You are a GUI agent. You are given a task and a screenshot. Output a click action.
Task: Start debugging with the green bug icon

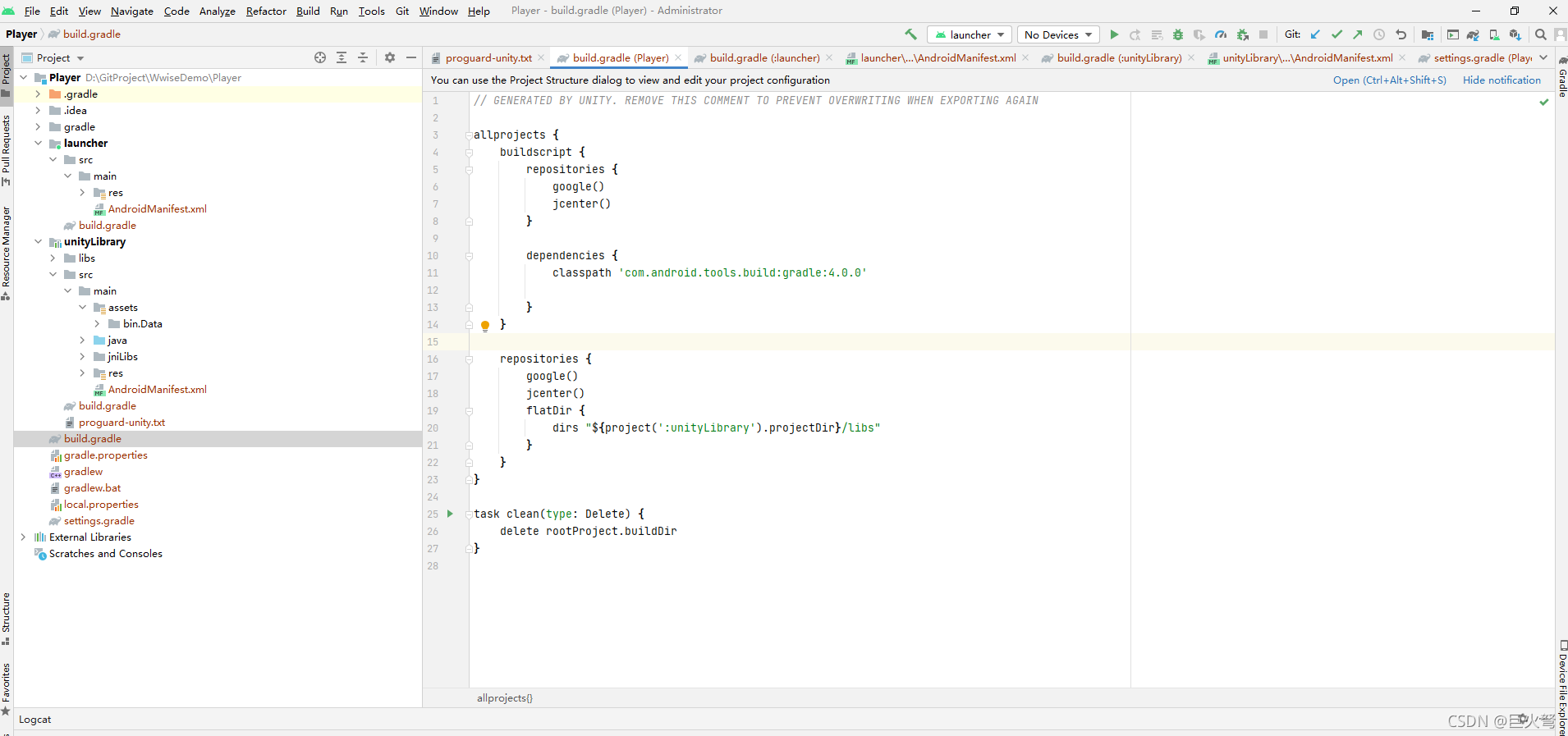pyautogui.click(x=1178, y=34)
